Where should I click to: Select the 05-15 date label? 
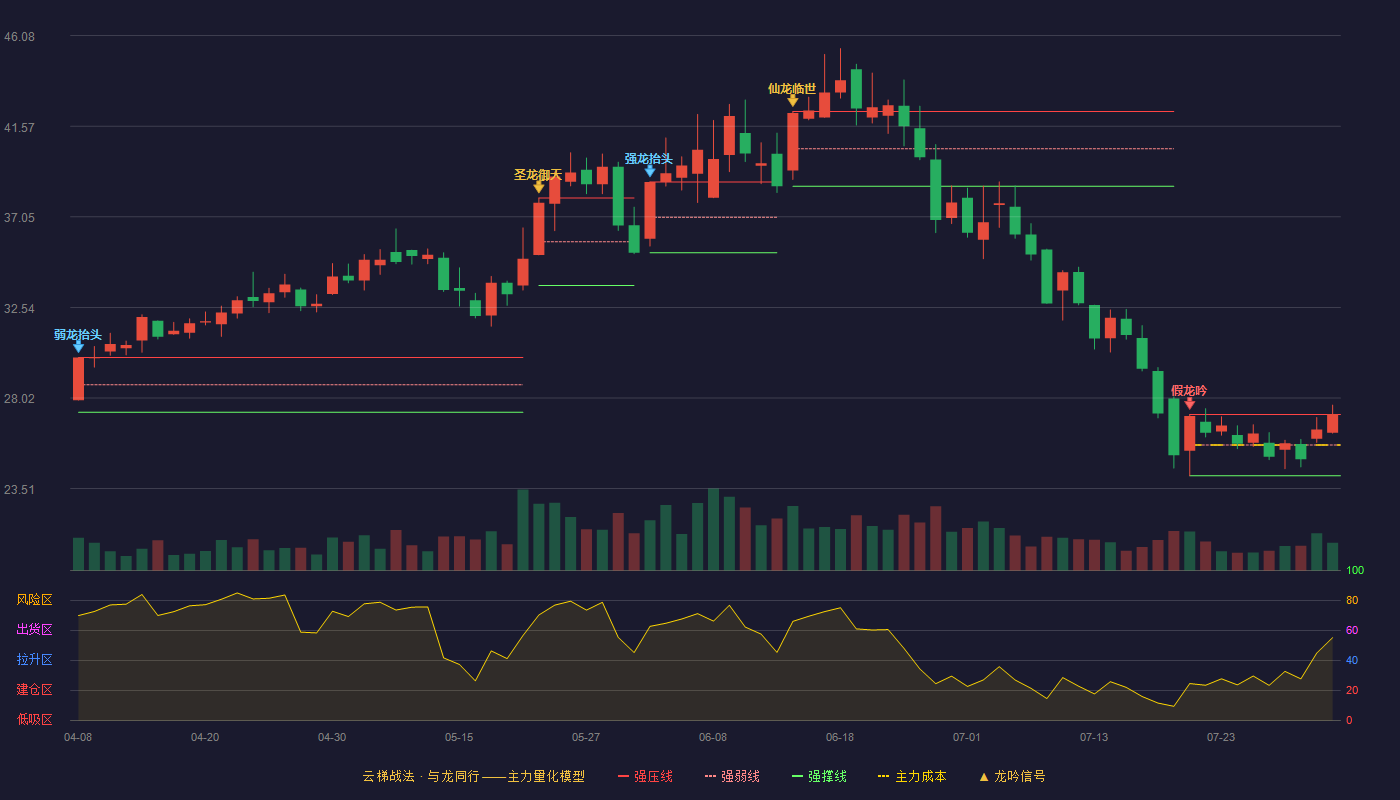(459, 737)
